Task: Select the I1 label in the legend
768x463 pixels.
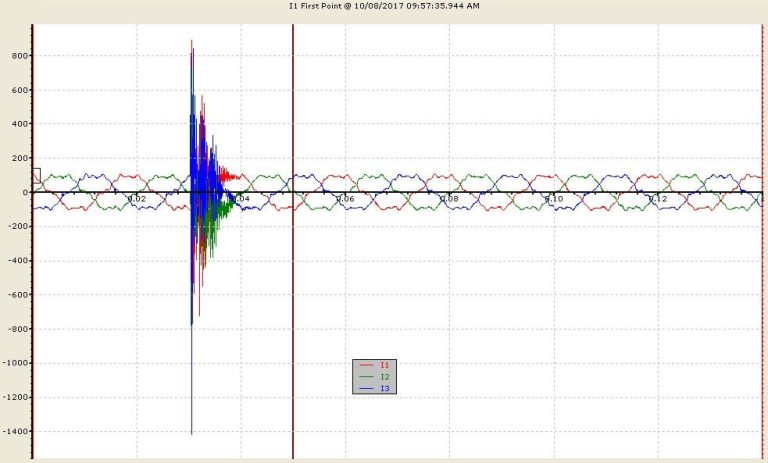Action: point(384,365)
